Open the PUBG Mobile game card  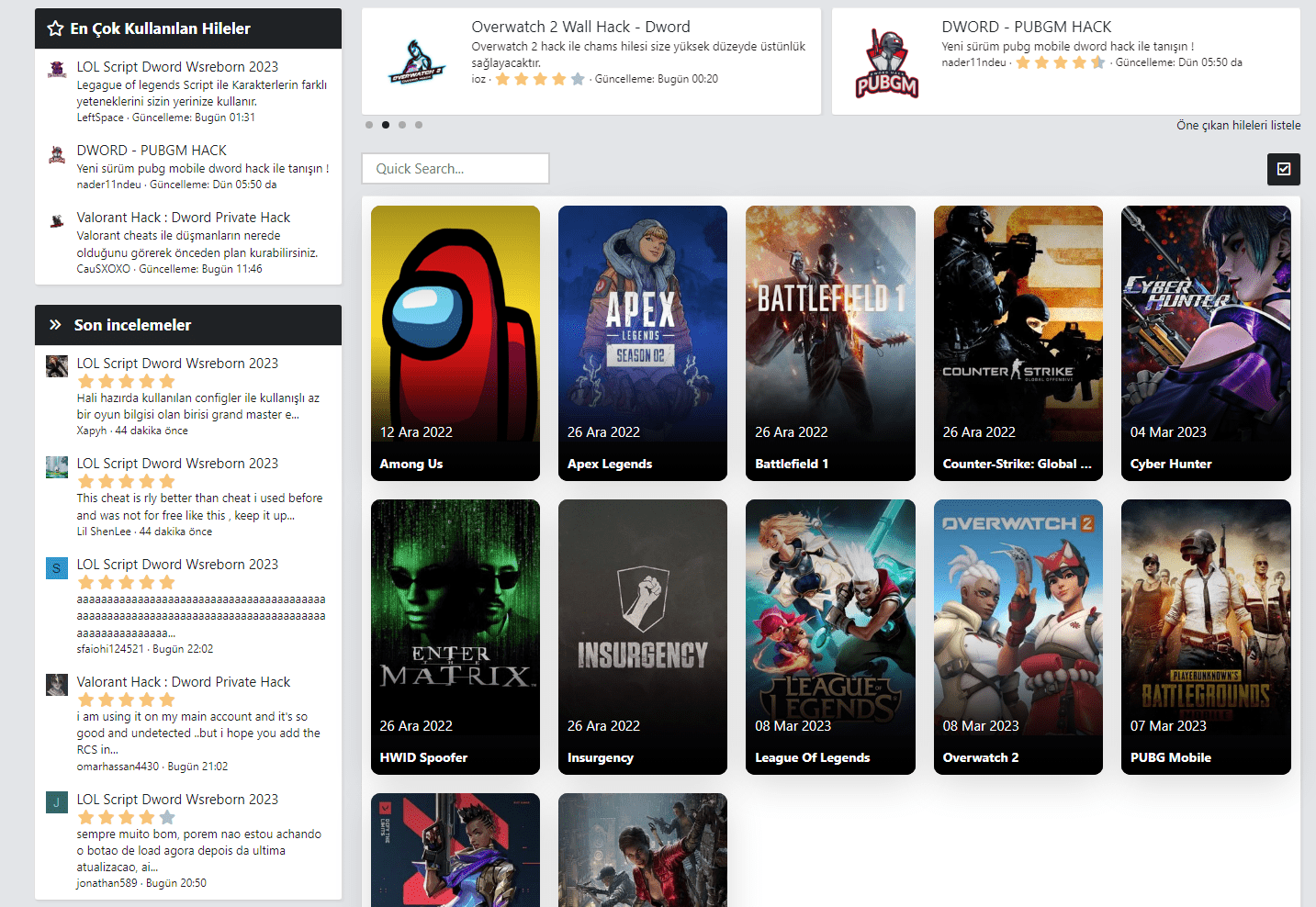click(1206, 637)
